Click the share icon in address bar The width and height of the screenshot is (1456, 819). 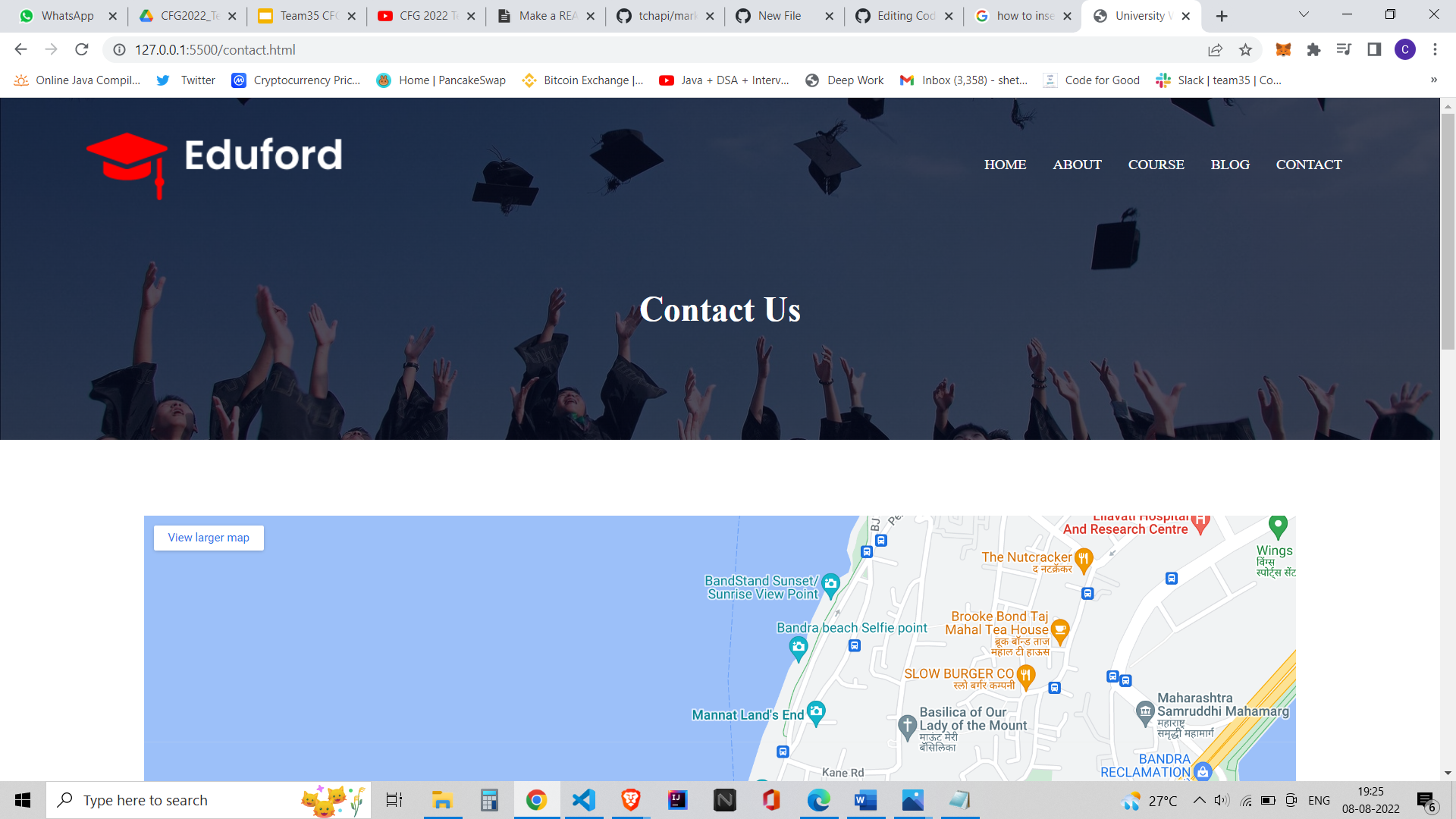(x=1216, y=49)
